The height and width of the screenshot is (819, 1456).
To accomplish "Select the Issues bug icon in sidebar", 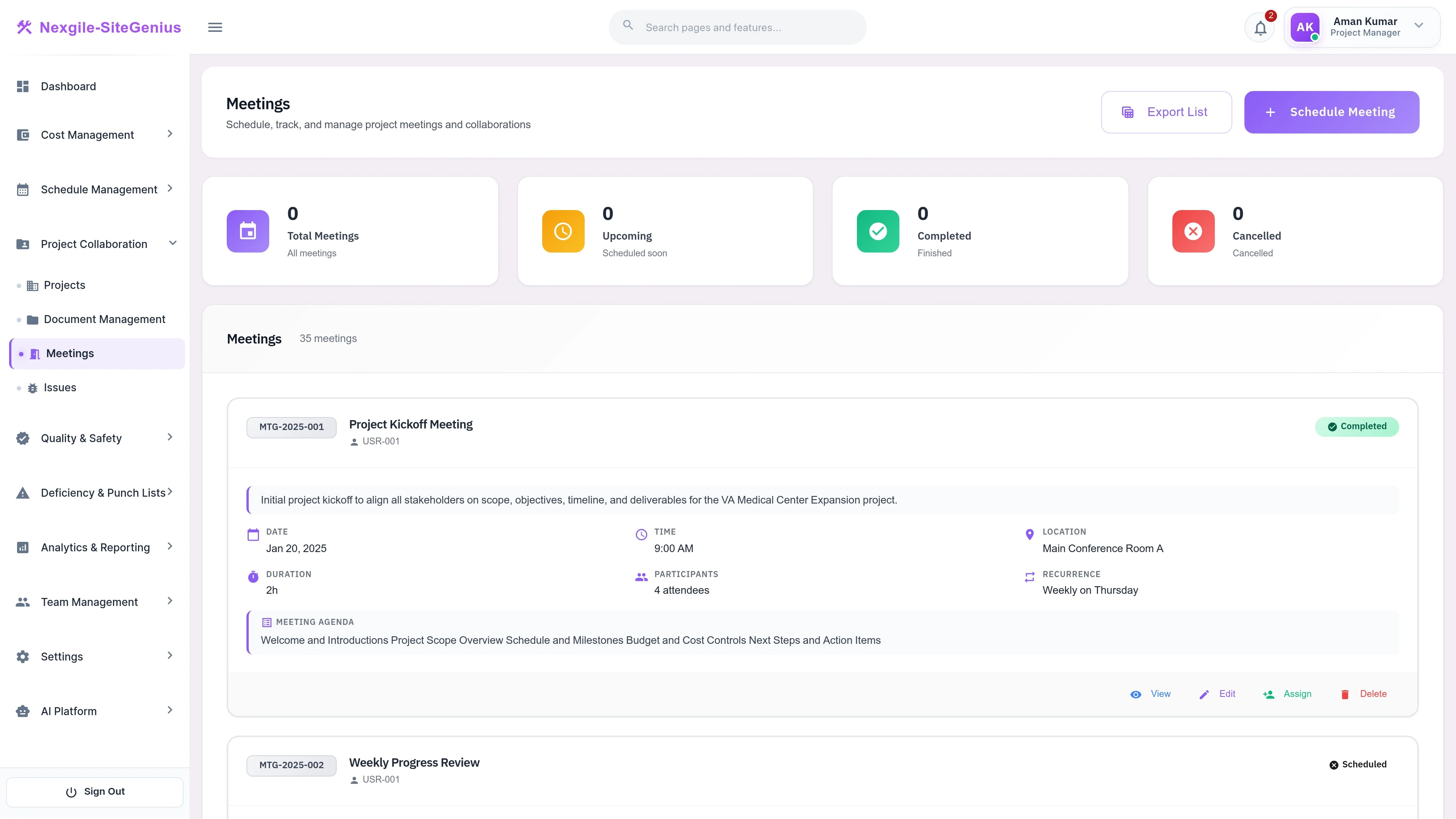I will tap(32, 388).
